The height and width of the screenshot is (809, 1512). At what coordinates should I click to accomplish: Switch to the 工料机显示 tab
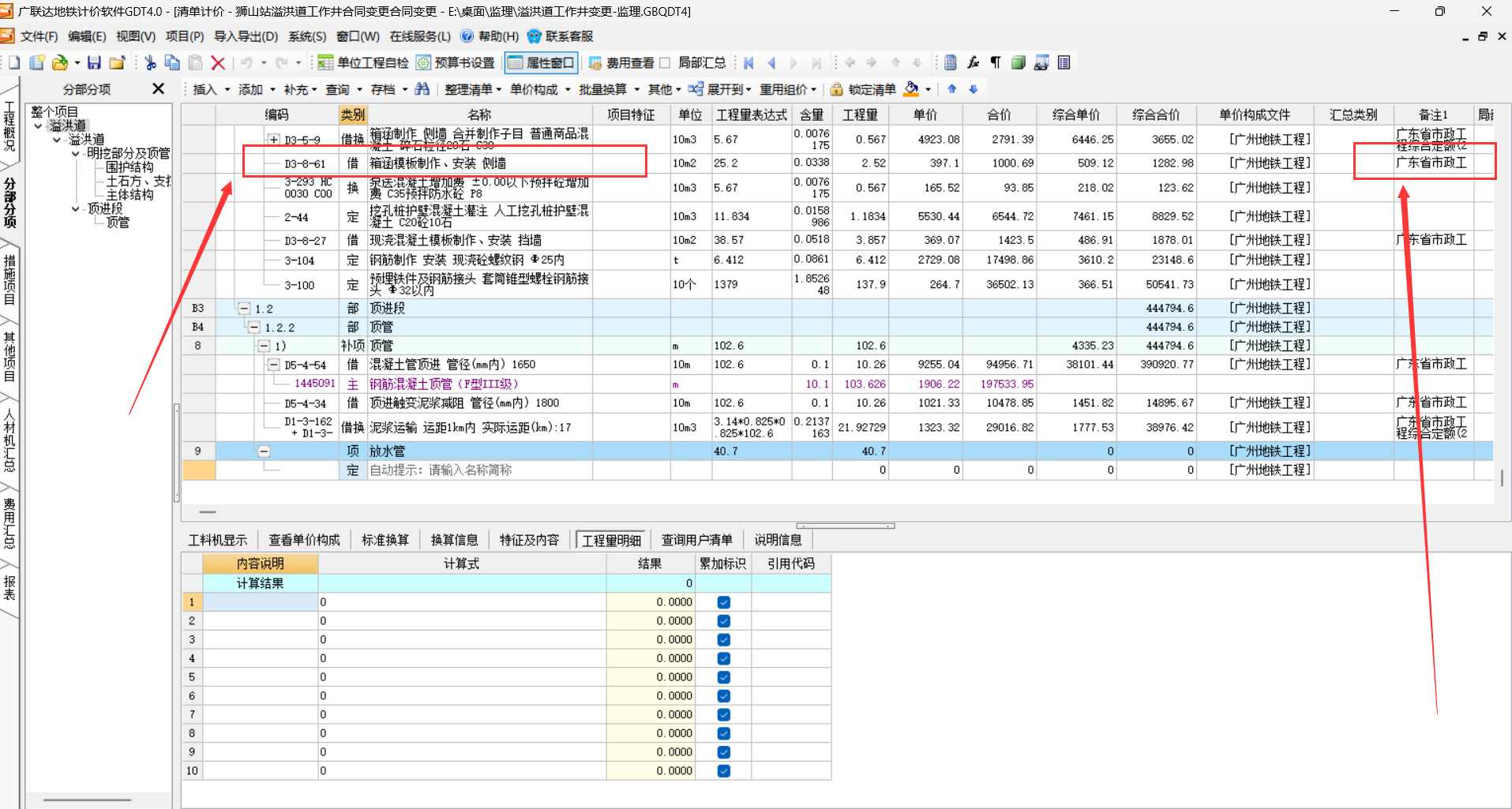click(x=218, y=540)
